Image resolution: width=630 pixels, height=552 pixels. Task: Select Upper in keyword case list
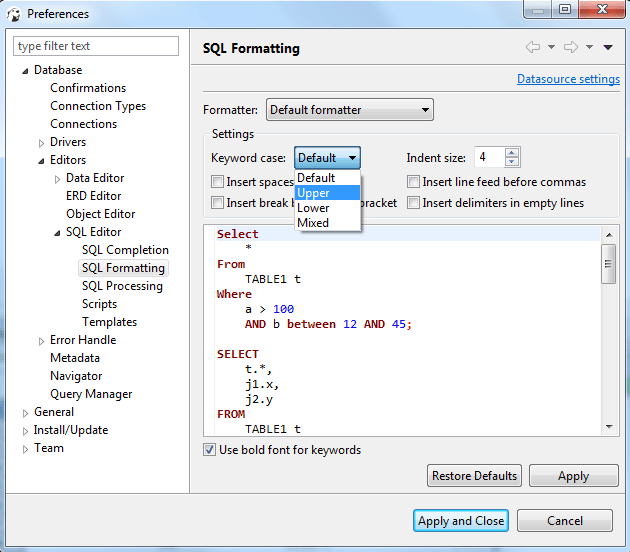pyautogui.click(x=314, y=193)
